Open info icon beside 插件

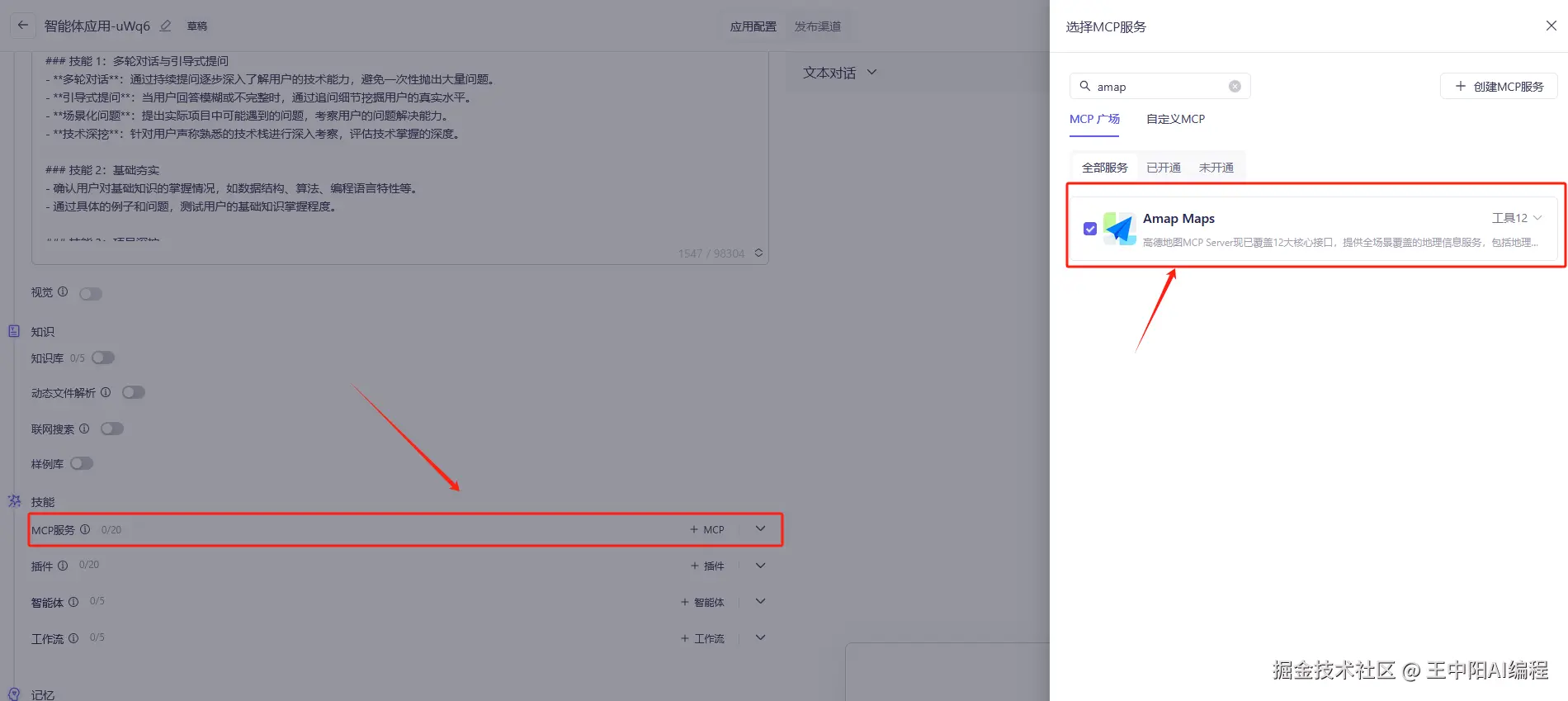pyautogui.click(x=63, y=566)
